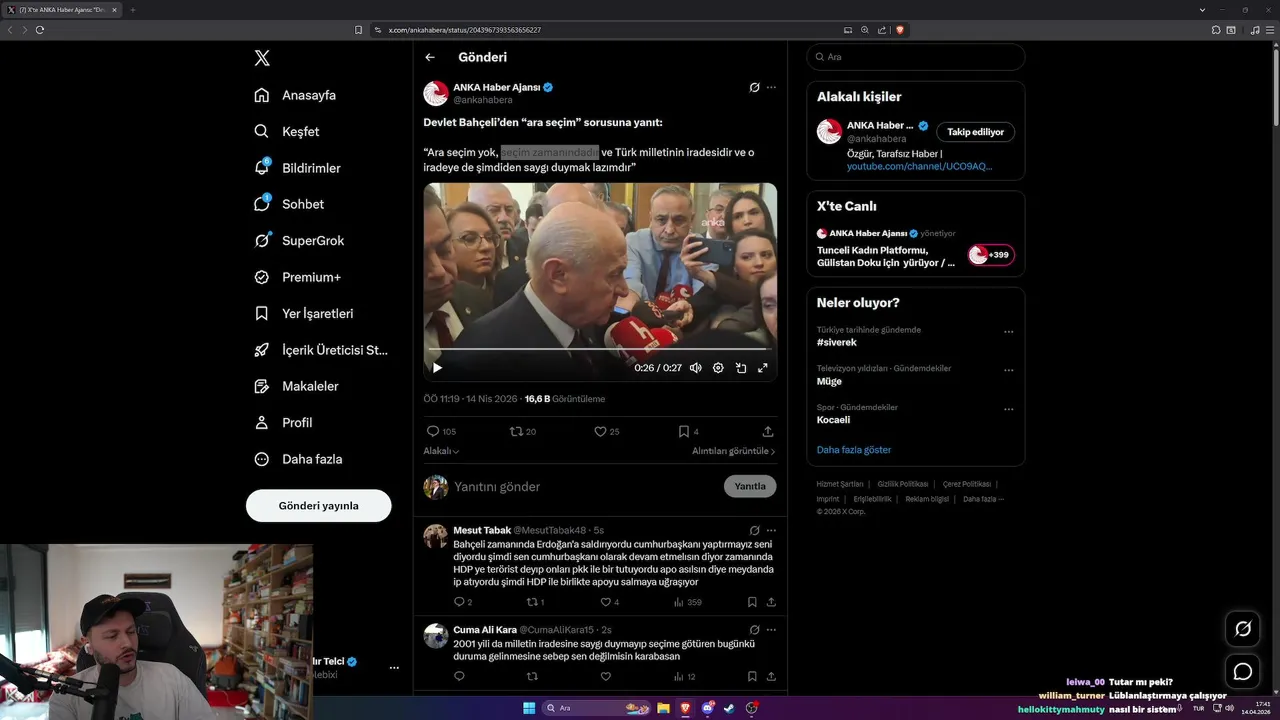Open Premium+ in the sidebar
This screenshot has width=1280, height=720.
[x=297, y=277]
